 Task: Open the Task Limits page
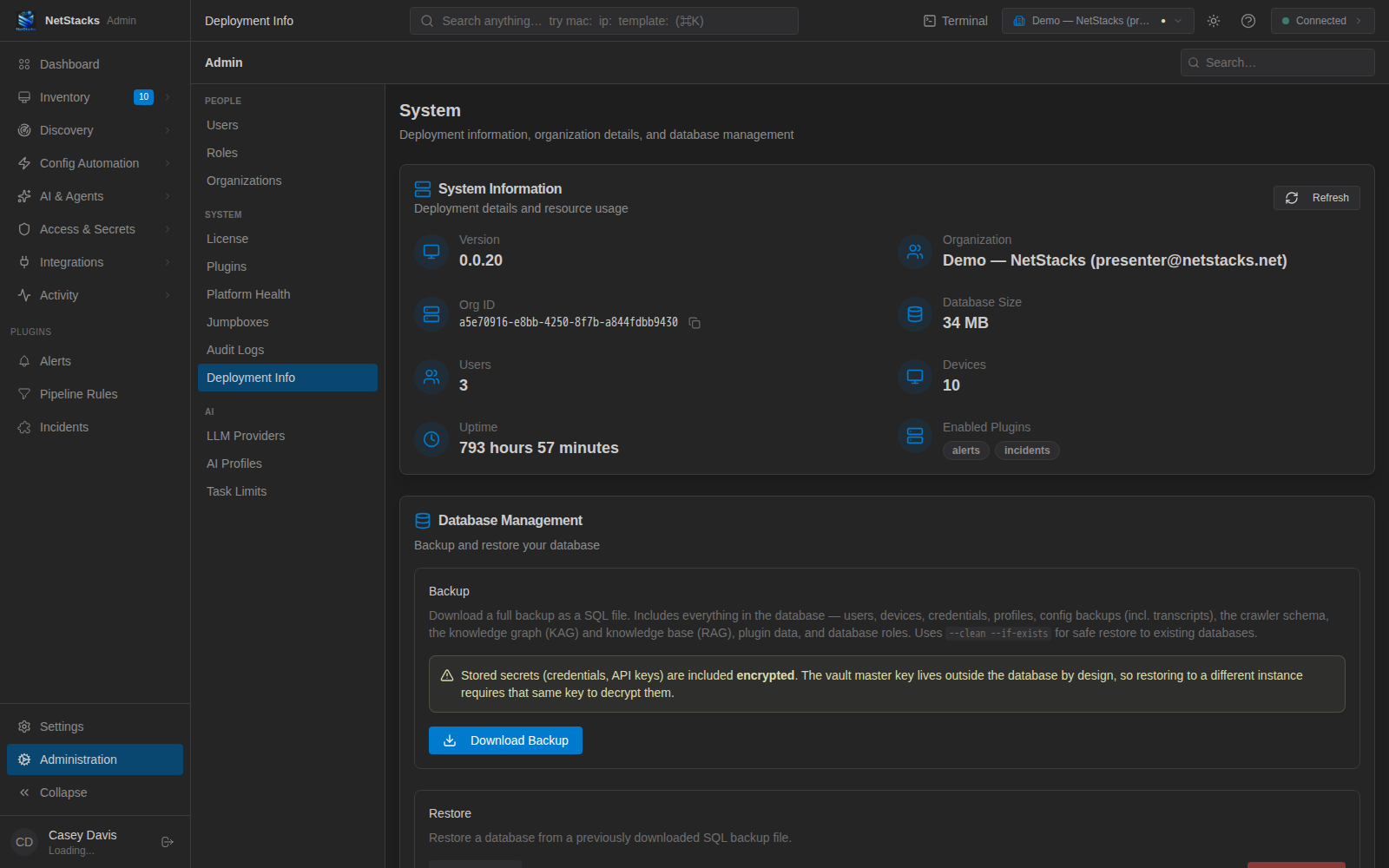[x=287, y=491]
